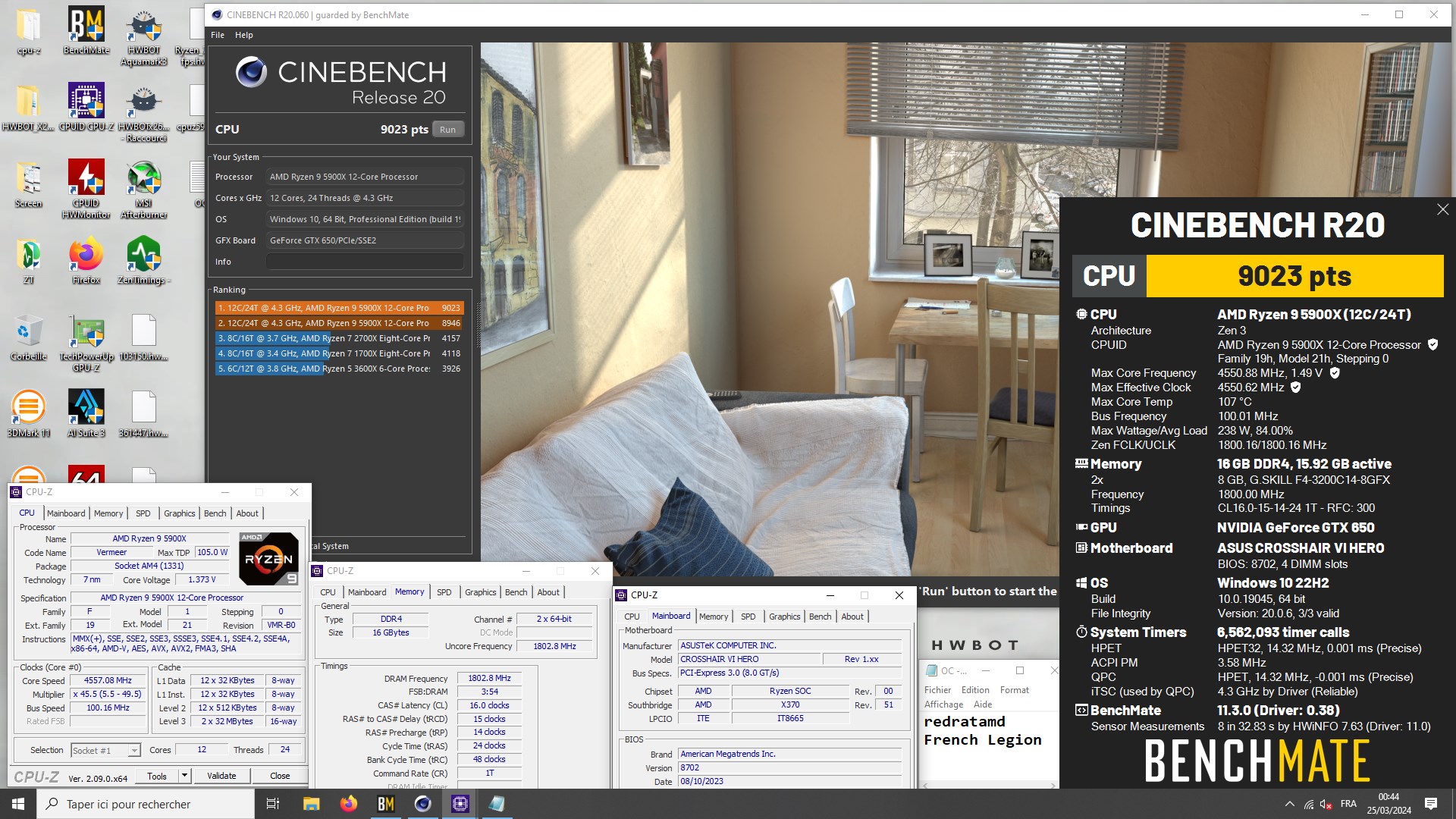
Task: Open Bench tab in left CPU-Z window
Action: [x=215, y=513]
